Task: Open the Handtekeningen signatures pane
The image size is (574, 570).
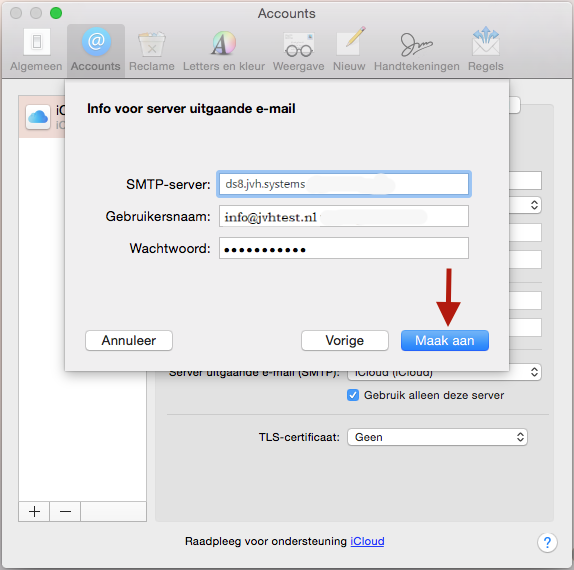Action: tap(417, 50)
